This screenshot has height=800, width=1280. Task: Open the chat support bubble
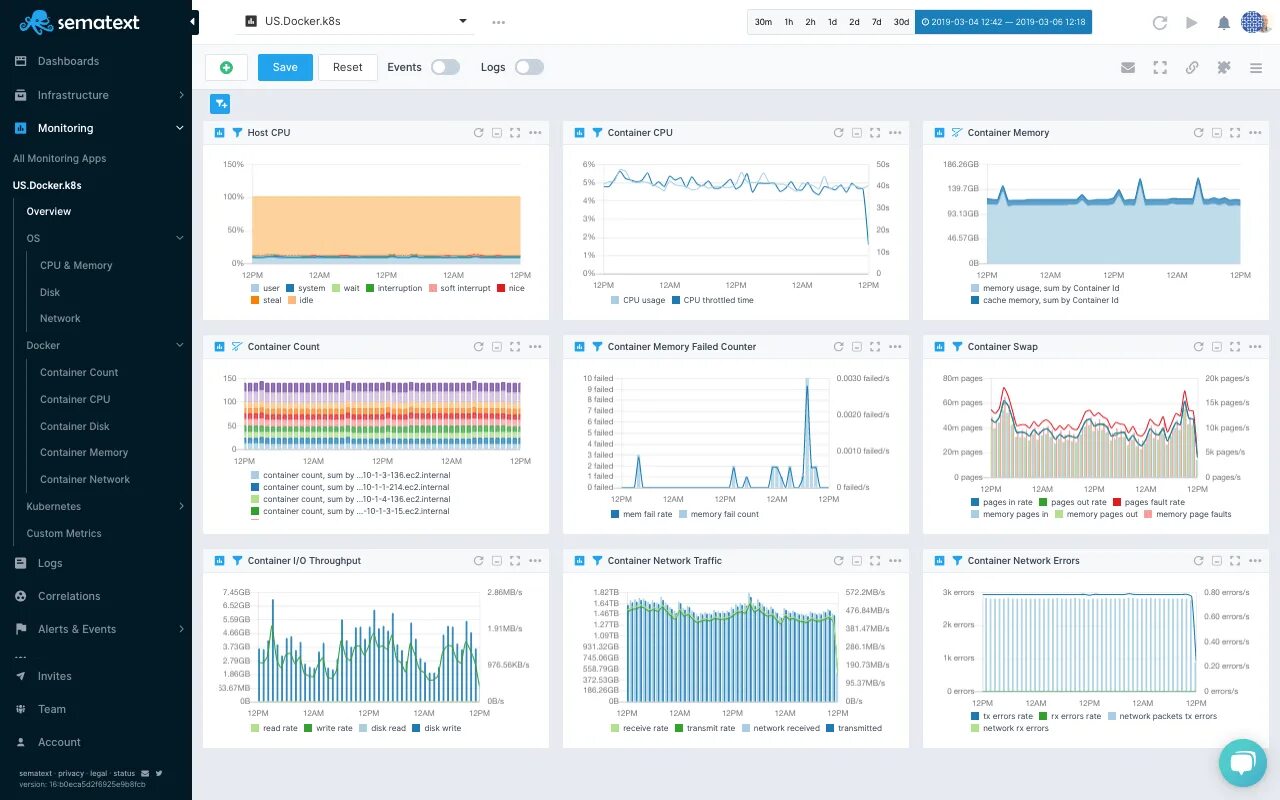(1242, 762)
